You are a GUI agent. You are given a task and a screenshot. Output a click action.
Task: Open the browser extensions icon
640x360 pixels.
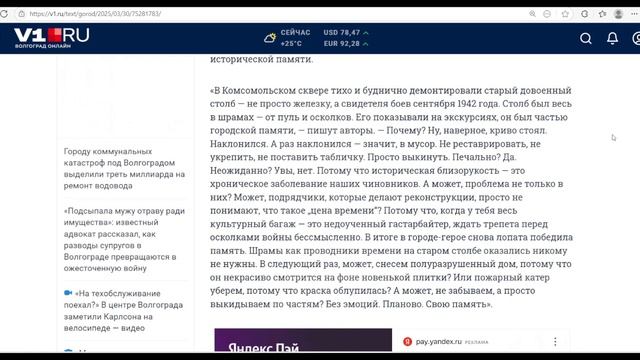click(584, 14)
